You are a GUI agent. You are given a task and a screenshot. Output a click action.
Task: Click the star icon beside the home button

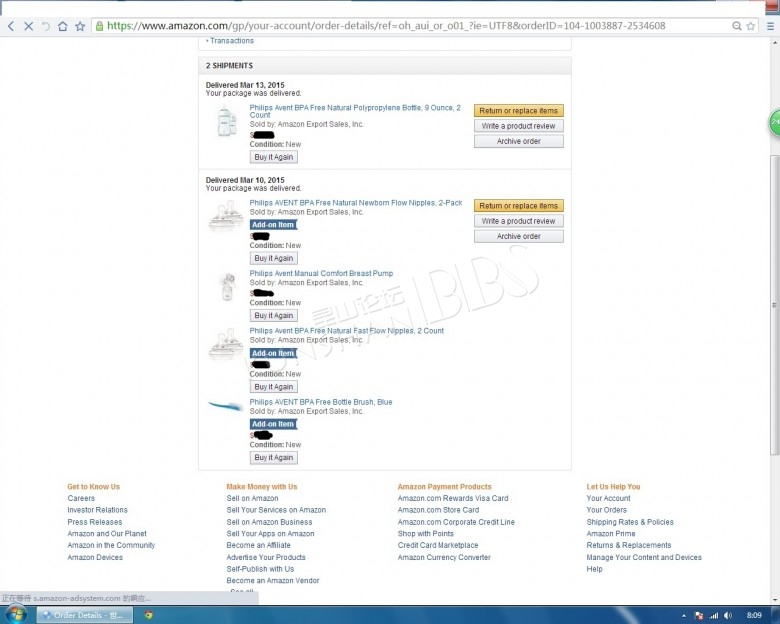click(x=80, y=26)
